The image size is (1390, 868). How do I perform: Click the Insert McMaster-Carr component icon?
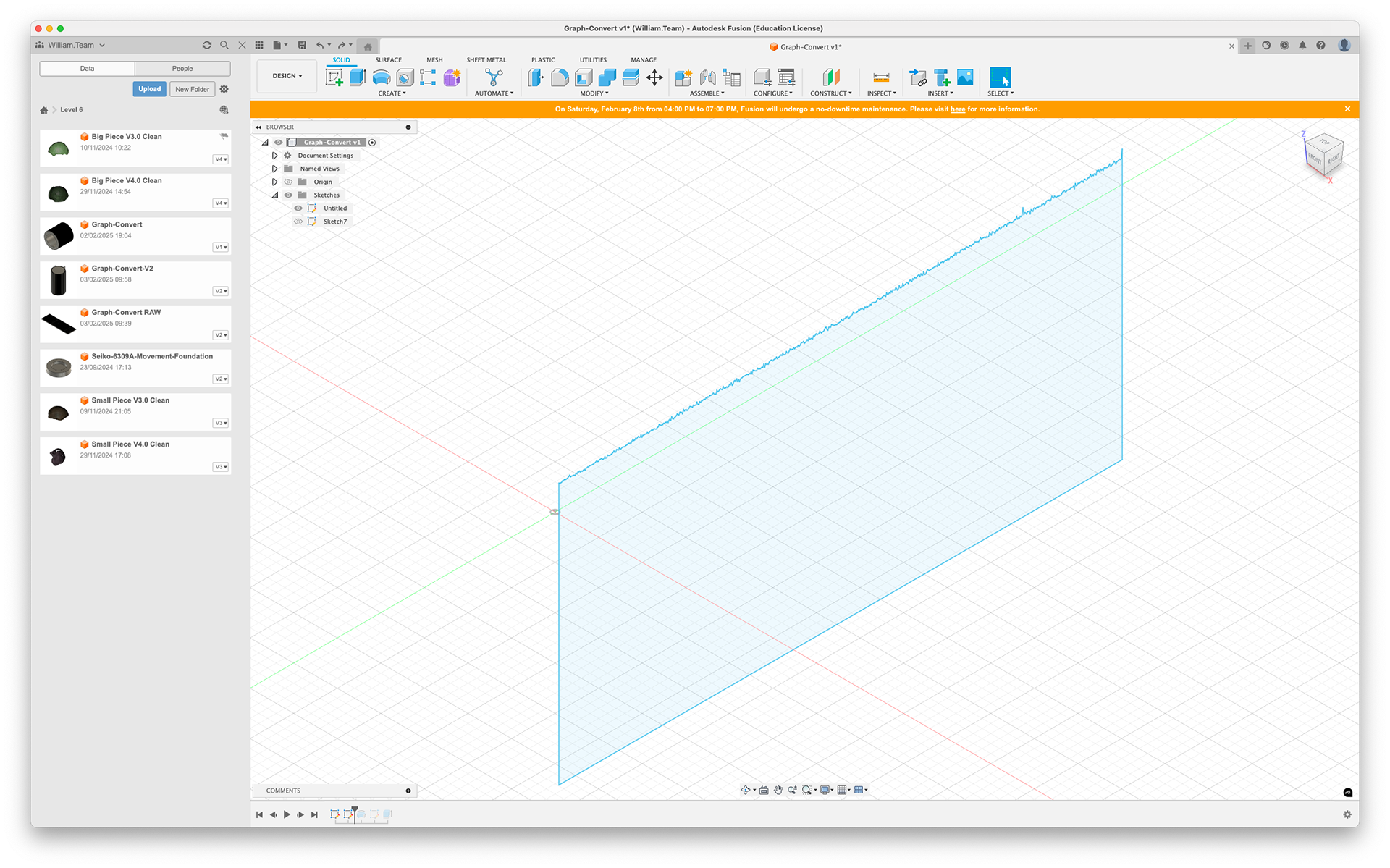942,77
